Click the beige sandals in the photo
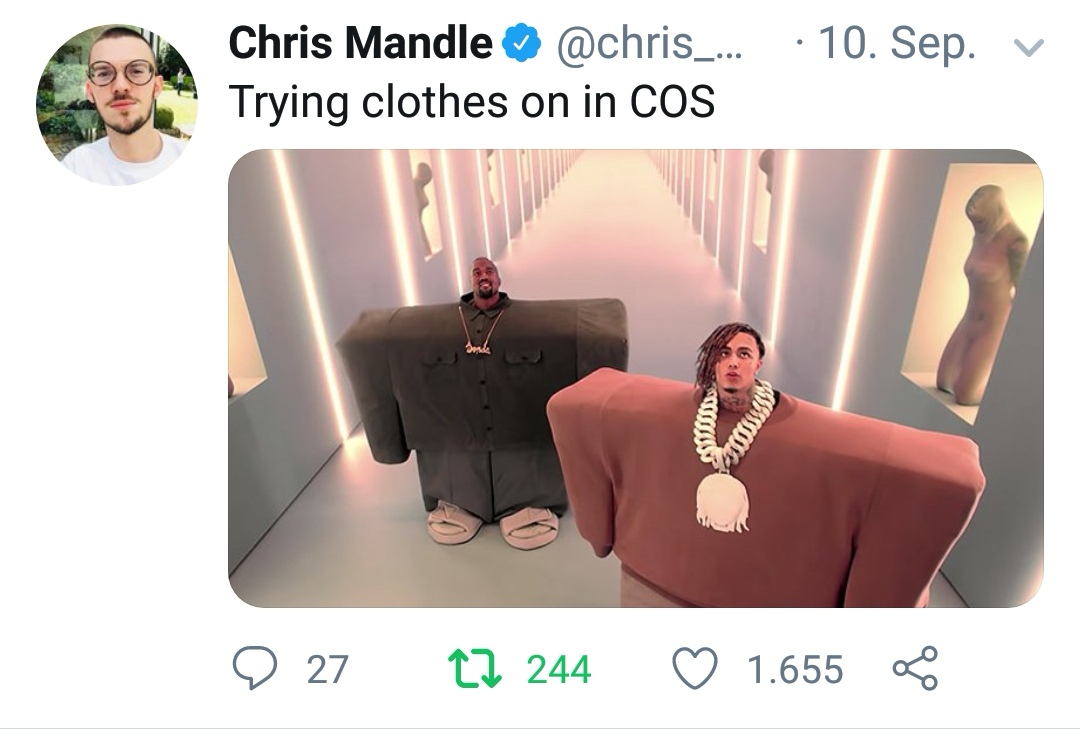 [492, 525]
